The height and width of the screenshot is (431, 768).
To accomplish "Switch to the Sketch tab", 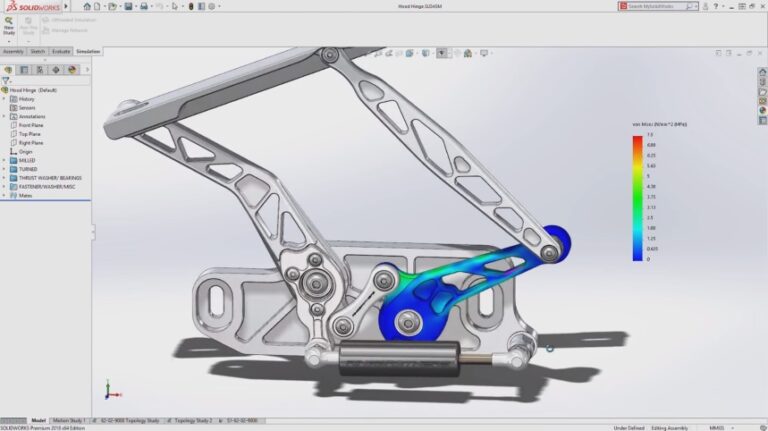I will tap(38, 51).
